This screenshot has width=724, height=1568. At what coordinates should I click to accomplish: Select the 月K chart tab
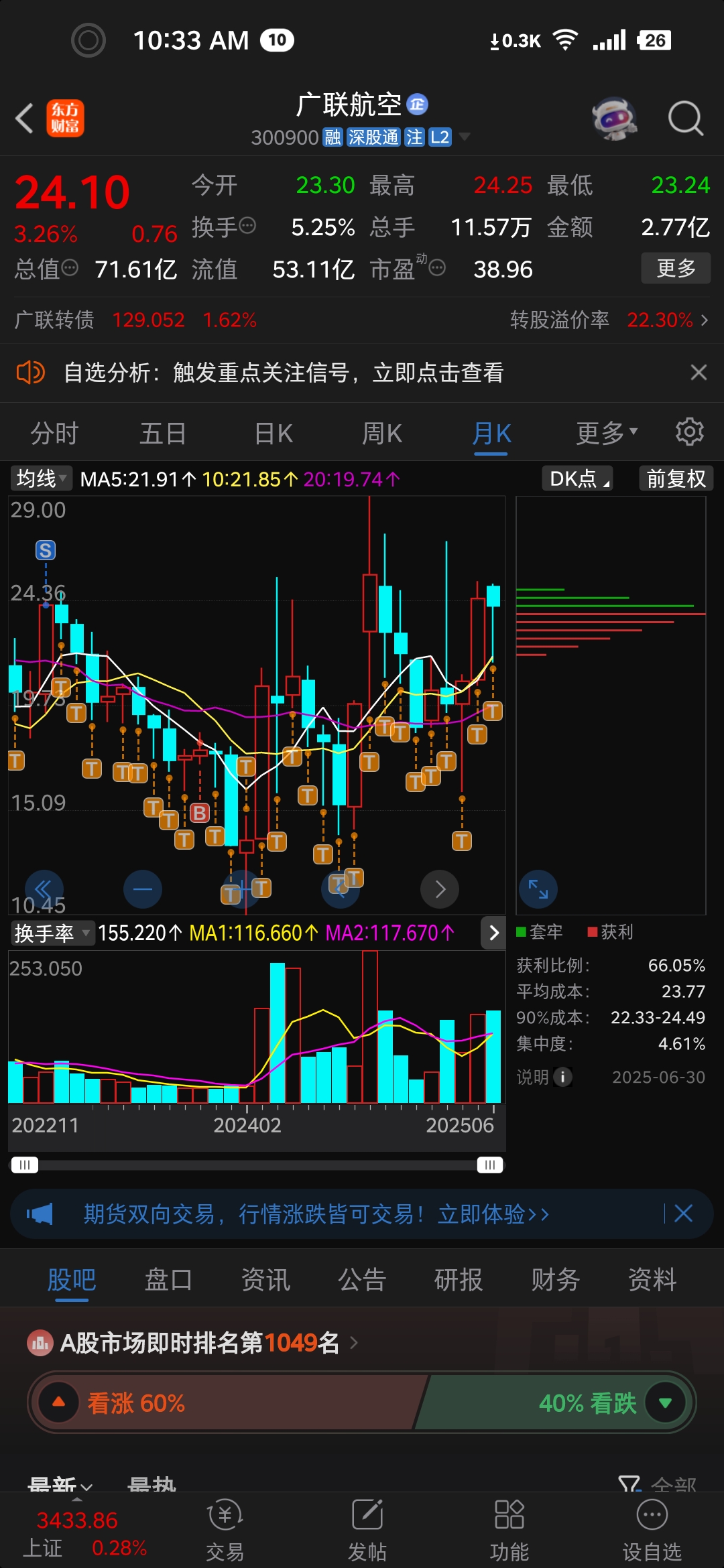click(x=491, y=433)
